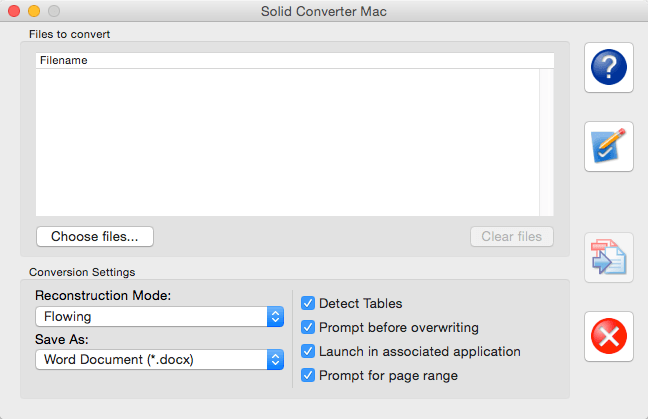The height and width of the screenshot is (419, 648).
Task: Open help with the blue question mark icon
Action: coord(609,67)
